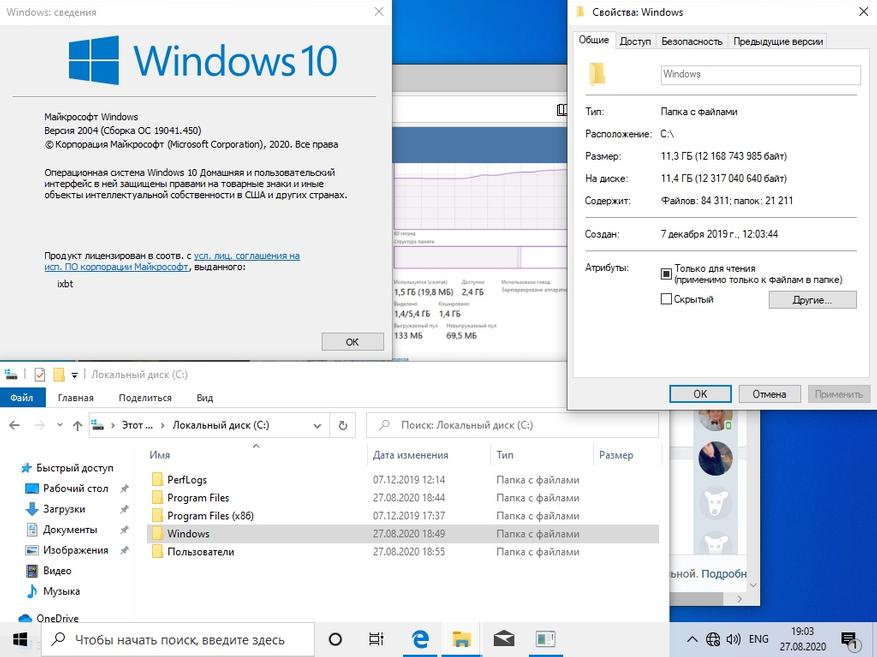The width and height of the screenshot is (877, 657).
Task: Open the Windows Start menu
Action: pyautogui.click(x=20, y=639)
